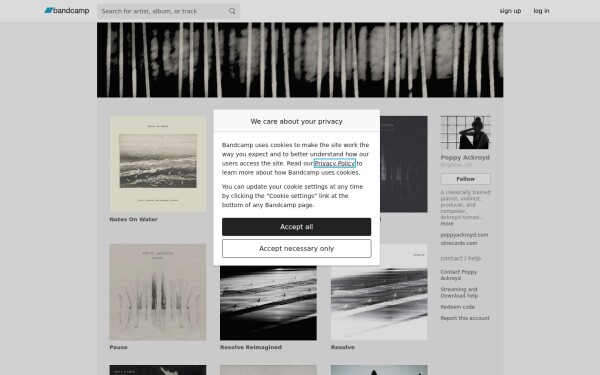This screenshot has width=600, height=375.
Task: Click the Bandcamp logo
Action: point(67,11)
